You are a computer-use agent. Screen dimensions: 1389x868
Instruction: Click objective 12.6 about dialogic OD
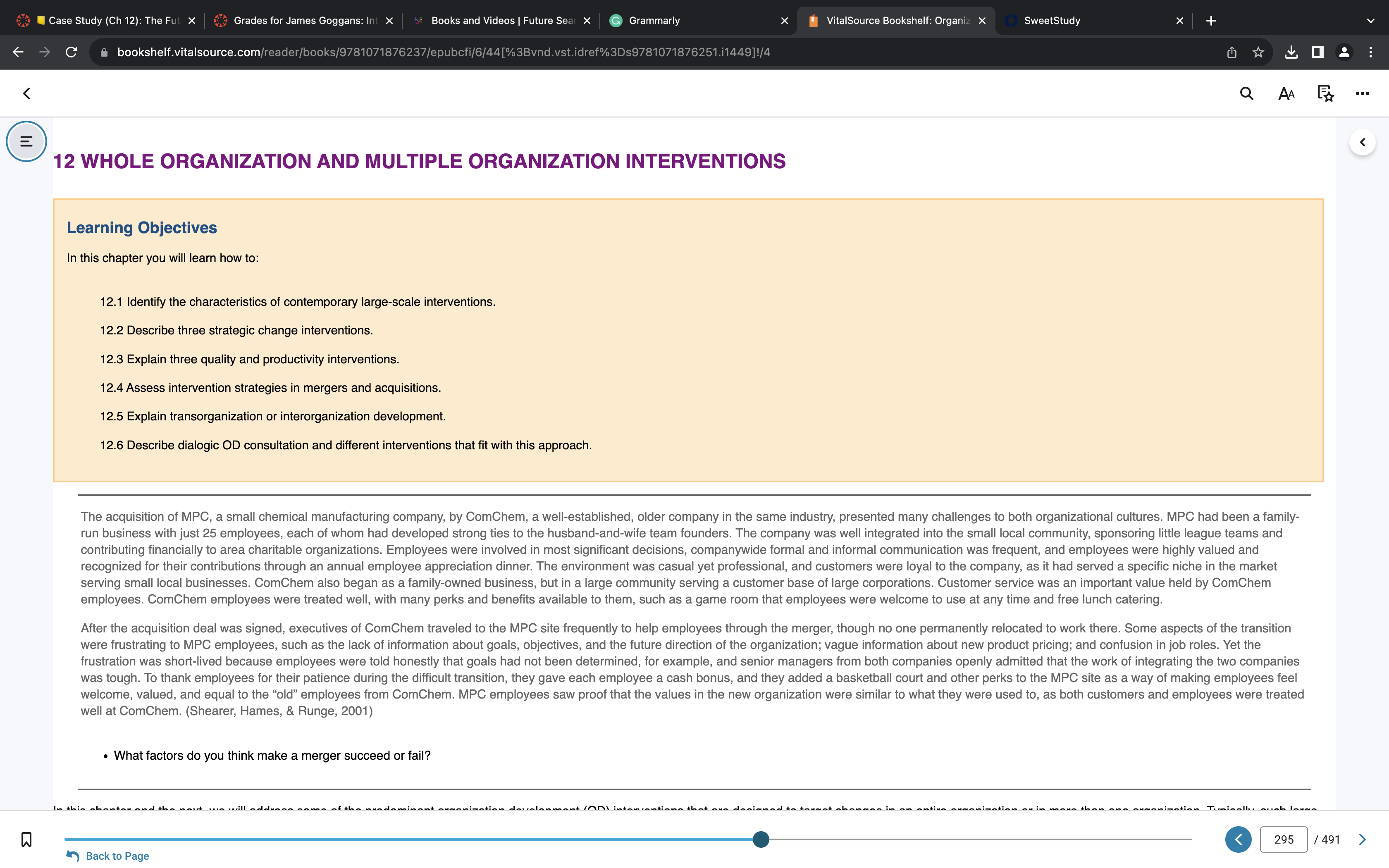click(x=346, y=446)
